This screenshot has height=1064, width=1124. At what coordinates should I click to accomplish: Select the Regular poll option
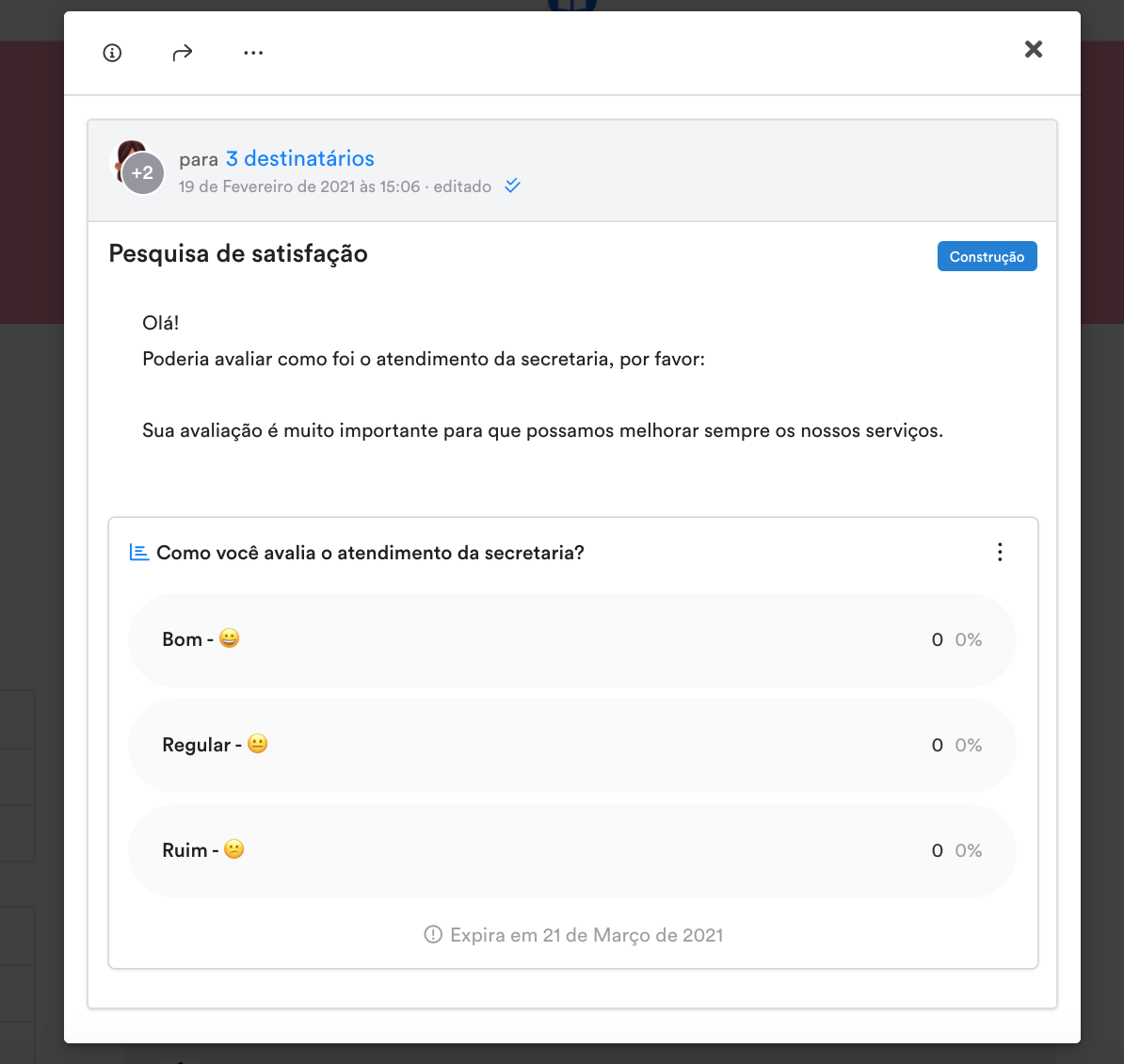point(572,745)
